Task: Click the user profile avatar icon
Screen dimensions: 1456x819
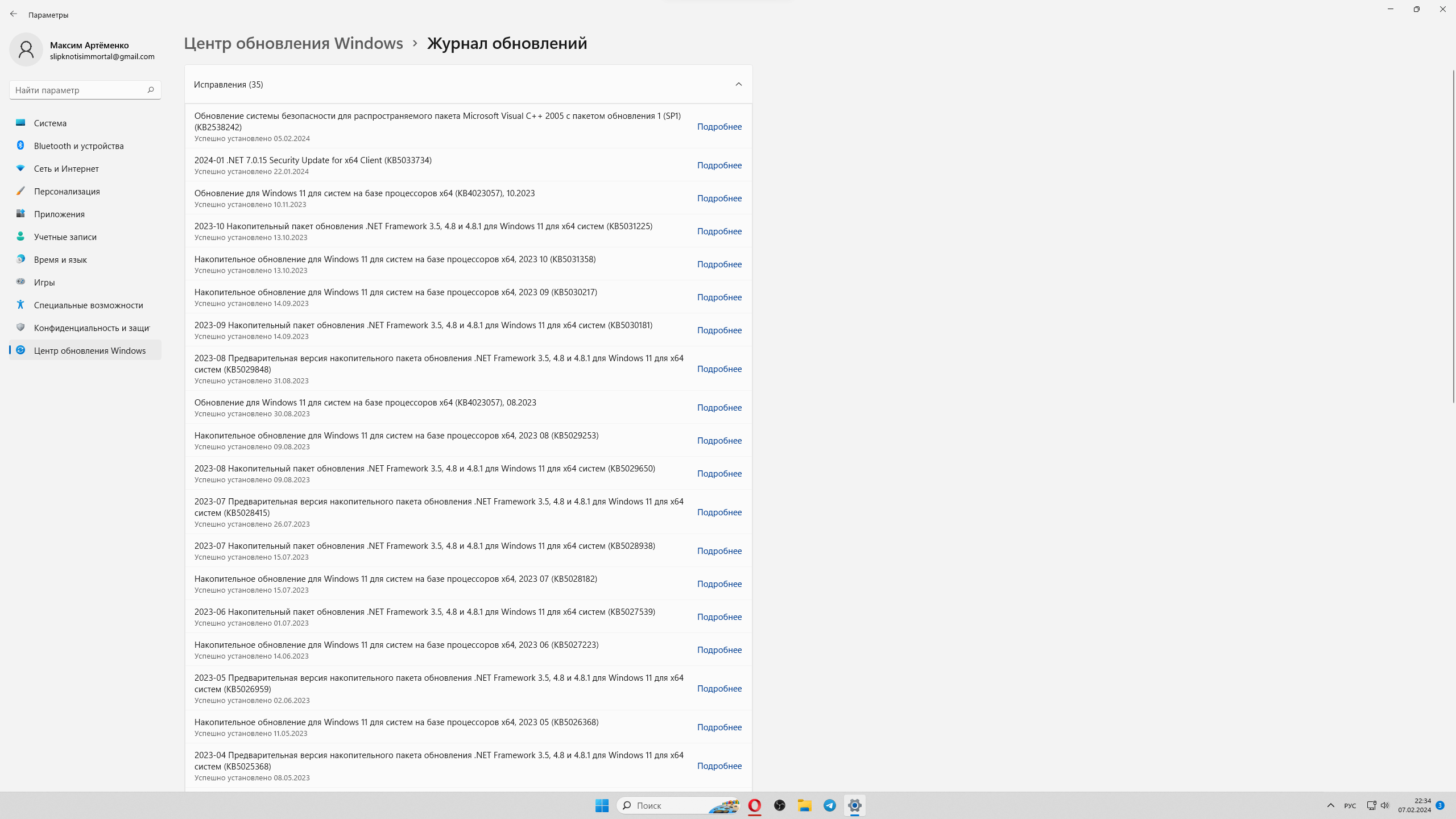Action: [26, 49]
